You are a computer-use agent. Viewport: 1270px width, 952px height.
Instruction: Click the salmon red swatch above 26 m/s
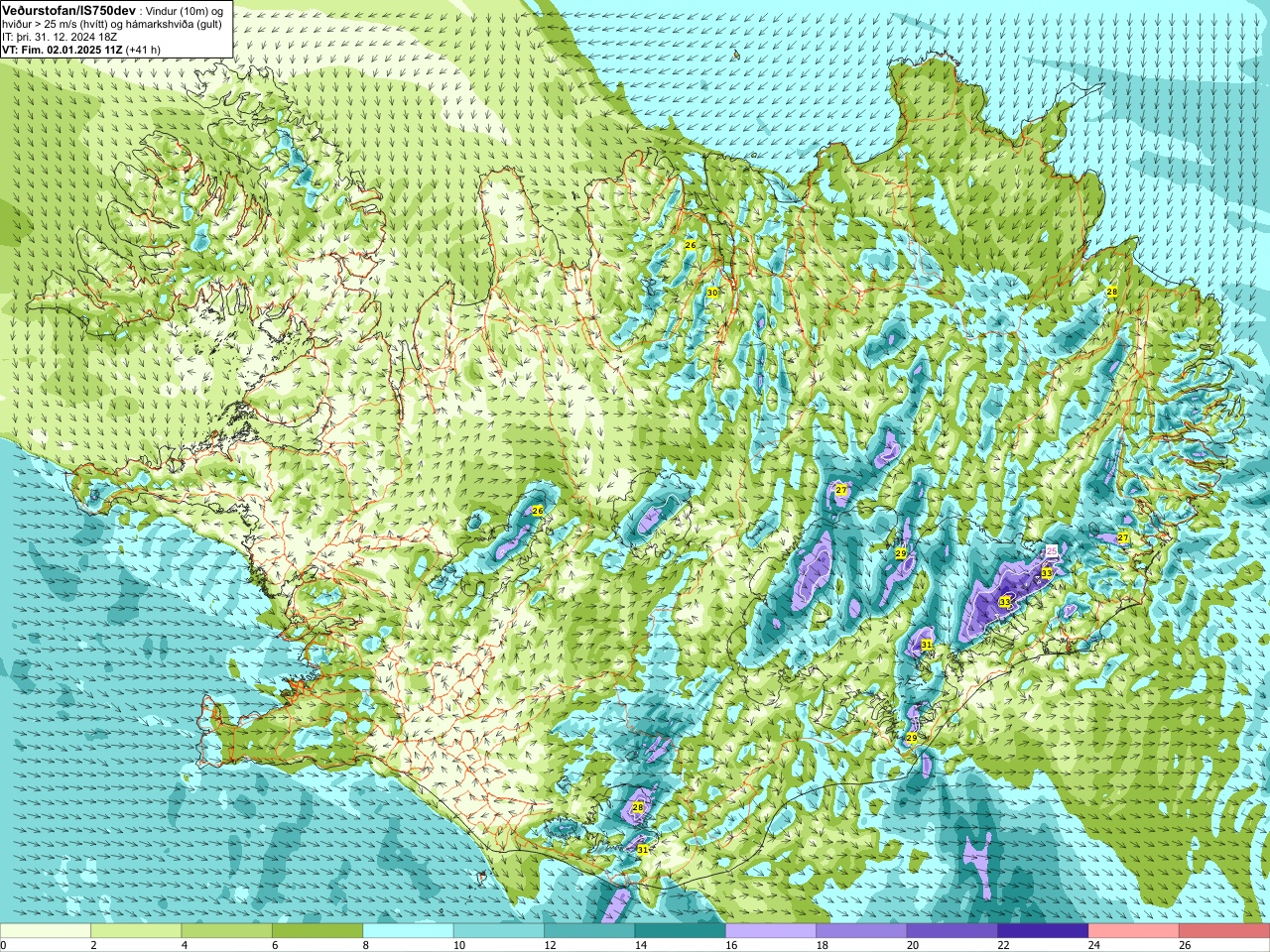[x=1224, y=931]
